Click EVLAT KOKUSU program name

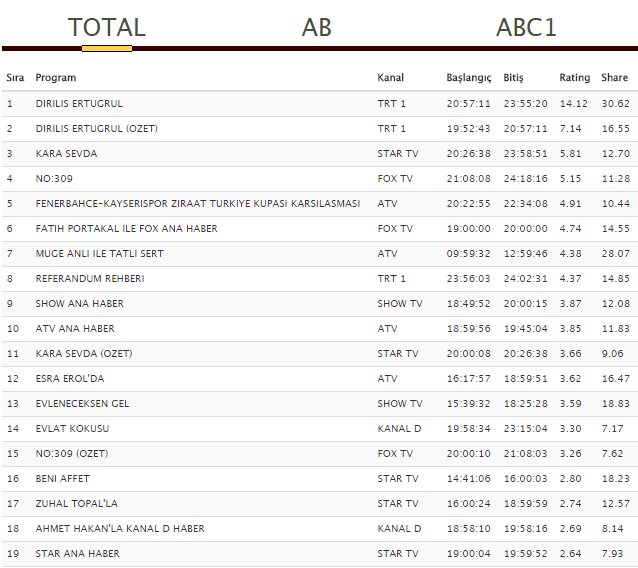pos(72,428)
